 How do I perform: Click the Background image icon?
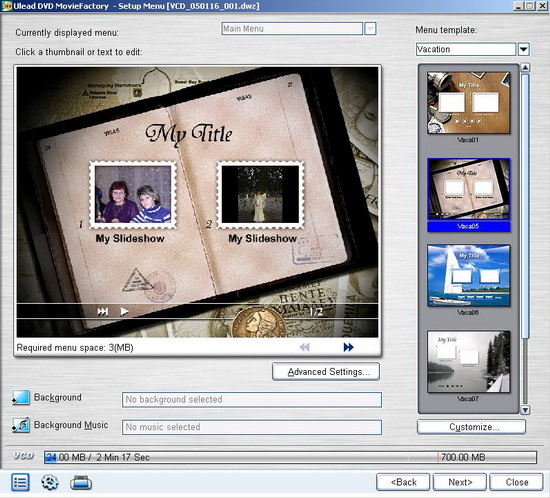point(21,398)
